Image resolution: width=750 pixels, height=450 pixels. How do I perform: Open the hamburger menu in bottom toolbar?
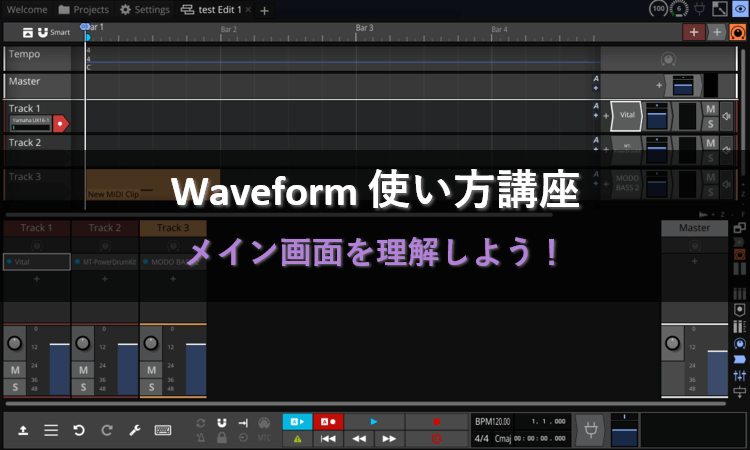click(51, 430)
